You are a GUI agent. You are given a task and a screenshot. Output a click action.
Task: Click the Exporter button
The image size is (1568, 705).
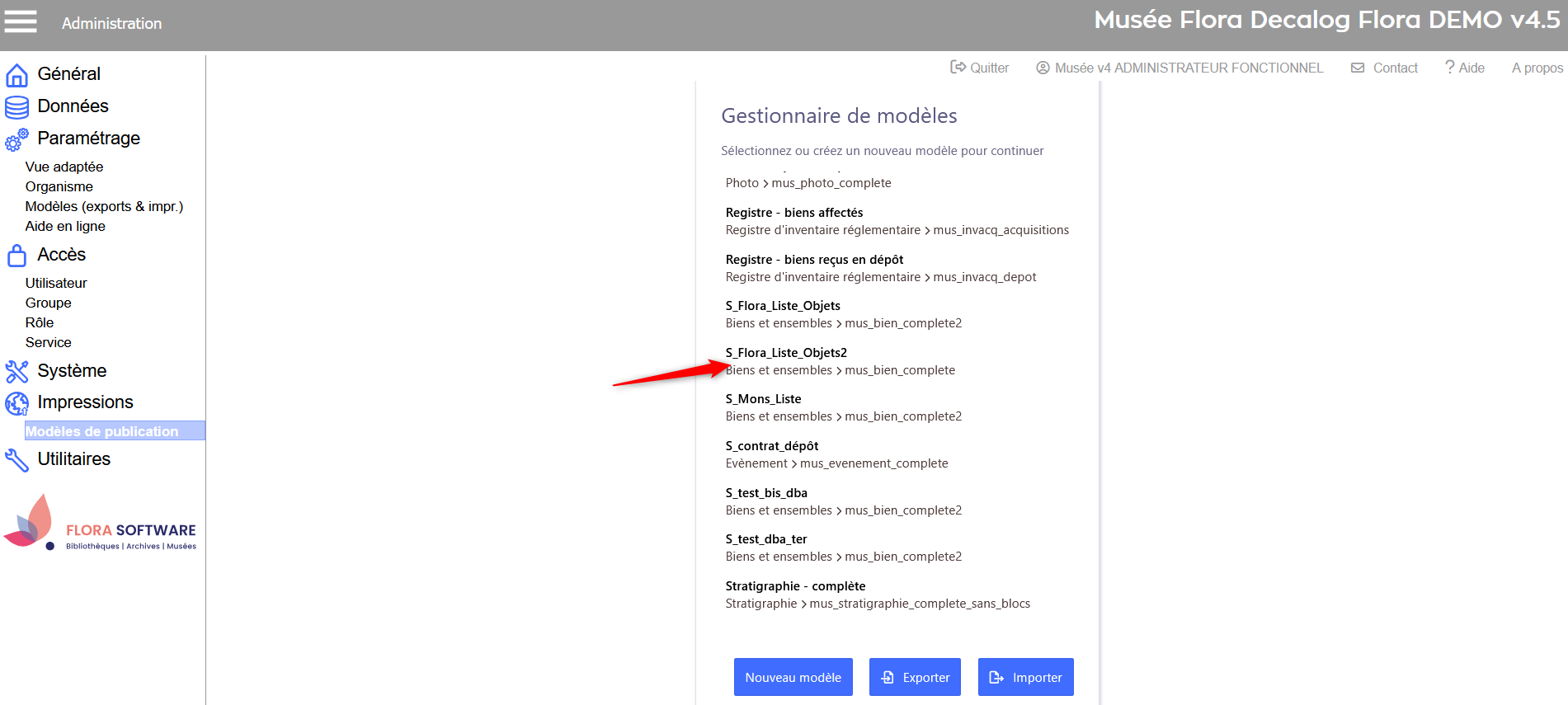(x=915, y=677)
